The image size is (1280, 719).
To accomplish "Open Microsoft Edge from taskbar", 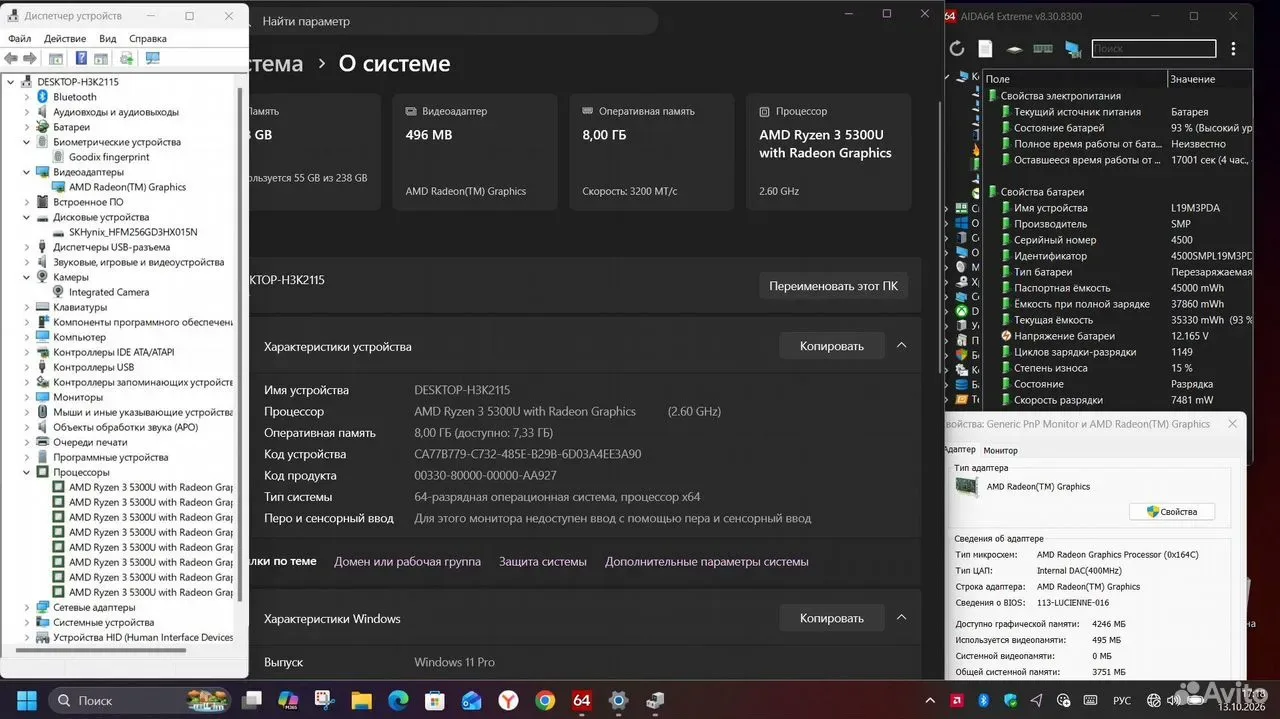I will pyautogui.click(x=398, y=700).
